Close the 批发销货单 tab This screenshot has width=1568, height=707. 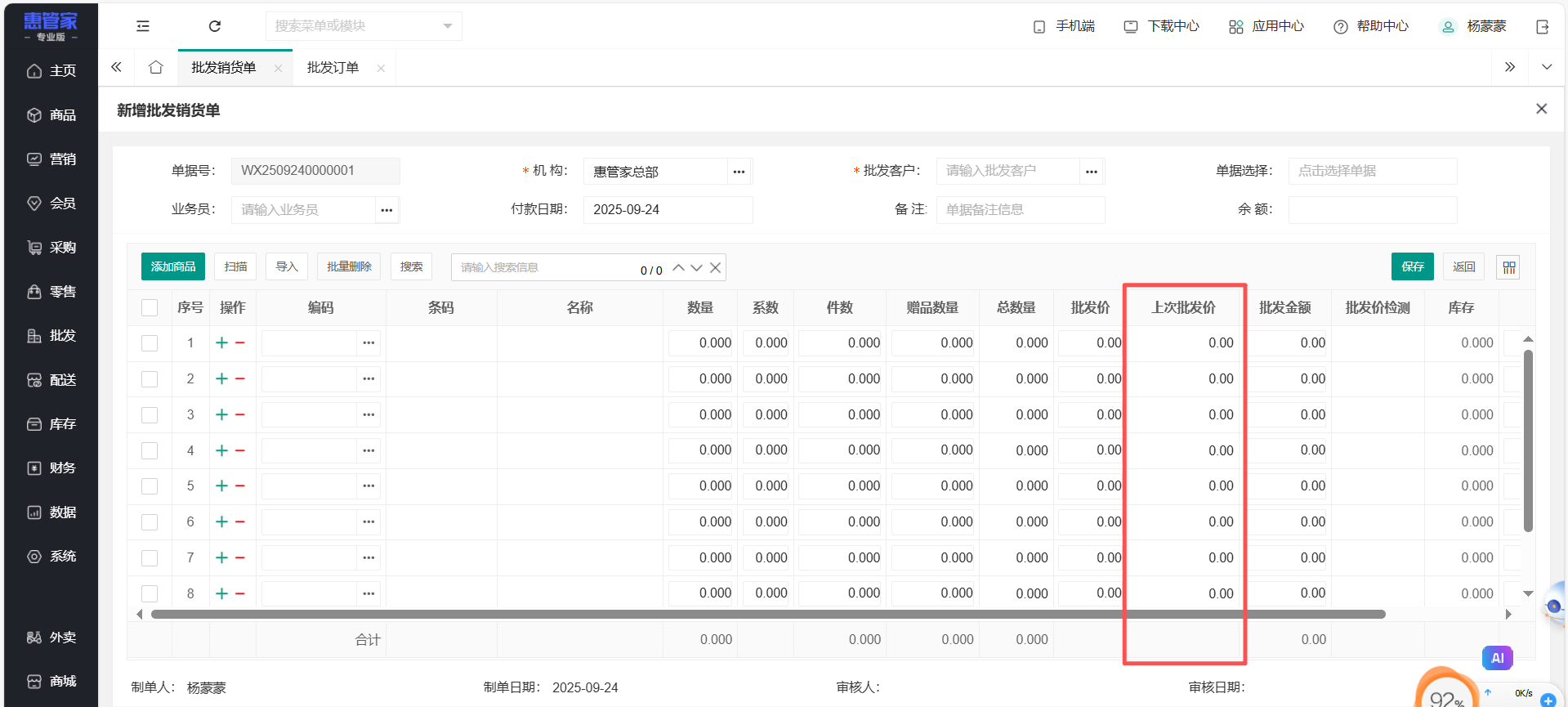click(x=278, y=68)
